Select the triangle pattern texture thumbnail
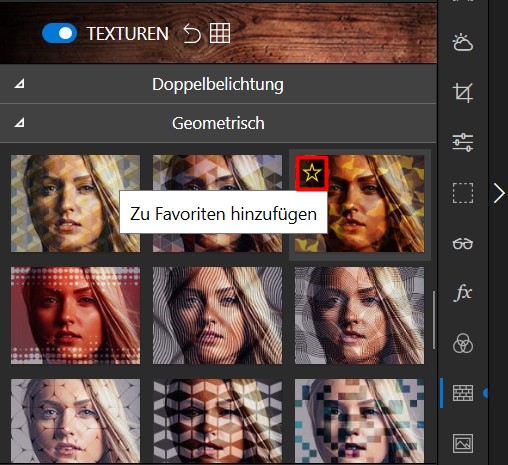Screen dimensions: 508x465 (217, 203)
